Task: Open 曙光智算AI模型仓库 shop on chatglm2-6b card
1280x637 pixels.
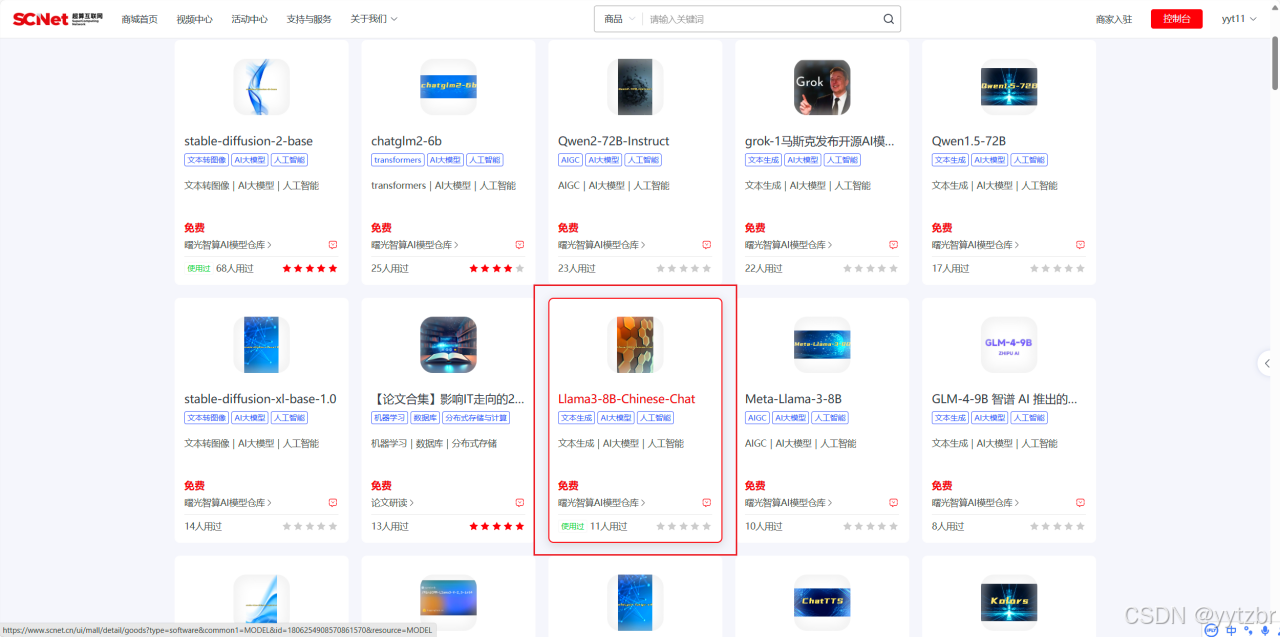Action: 415,245
